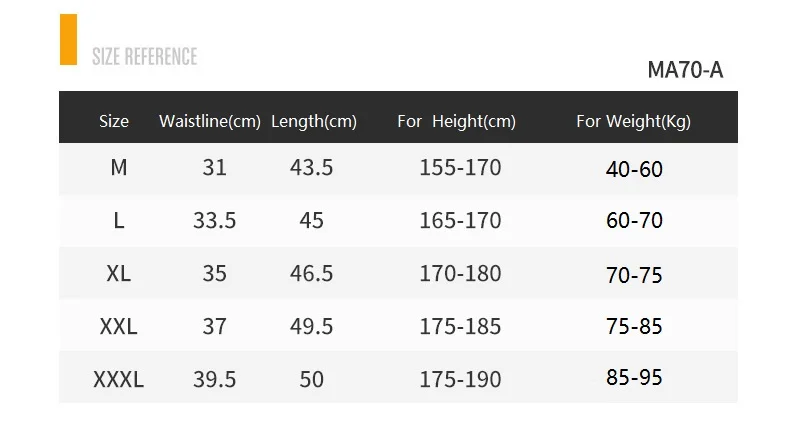Click the SIZE REFERENCE heading
The height and width of the screenshot is (423, 790).
(x=144, y=56)
